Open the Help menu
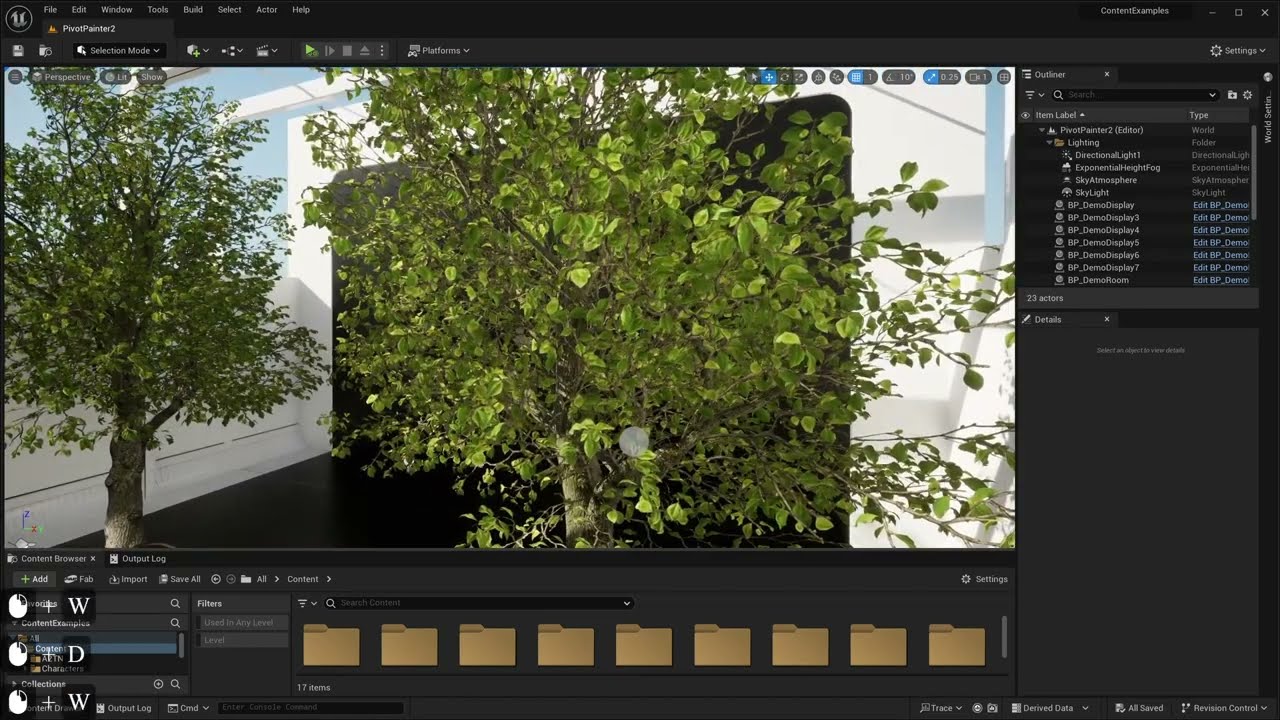Image resolution: width=1280 pixels, height=720 pixels. point(301,9)
